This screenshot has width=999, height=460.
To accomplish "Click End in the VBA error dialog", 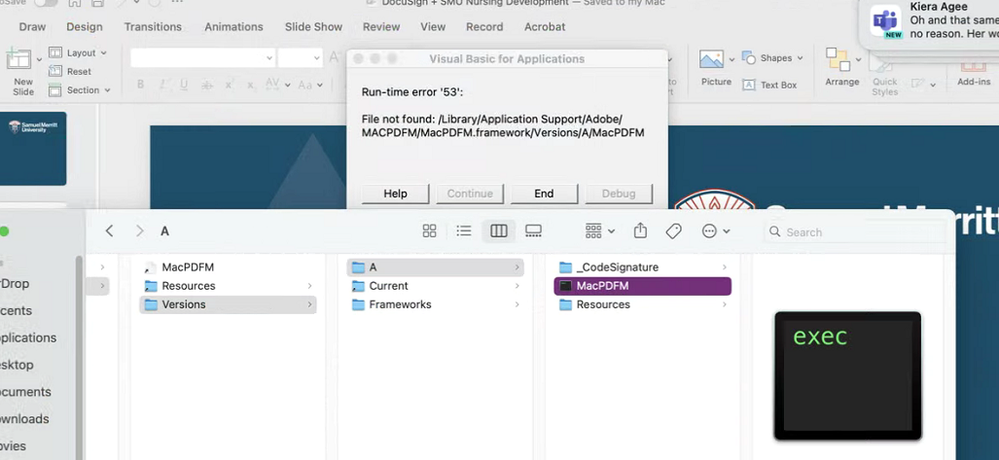I will click(x=544, y=194).
